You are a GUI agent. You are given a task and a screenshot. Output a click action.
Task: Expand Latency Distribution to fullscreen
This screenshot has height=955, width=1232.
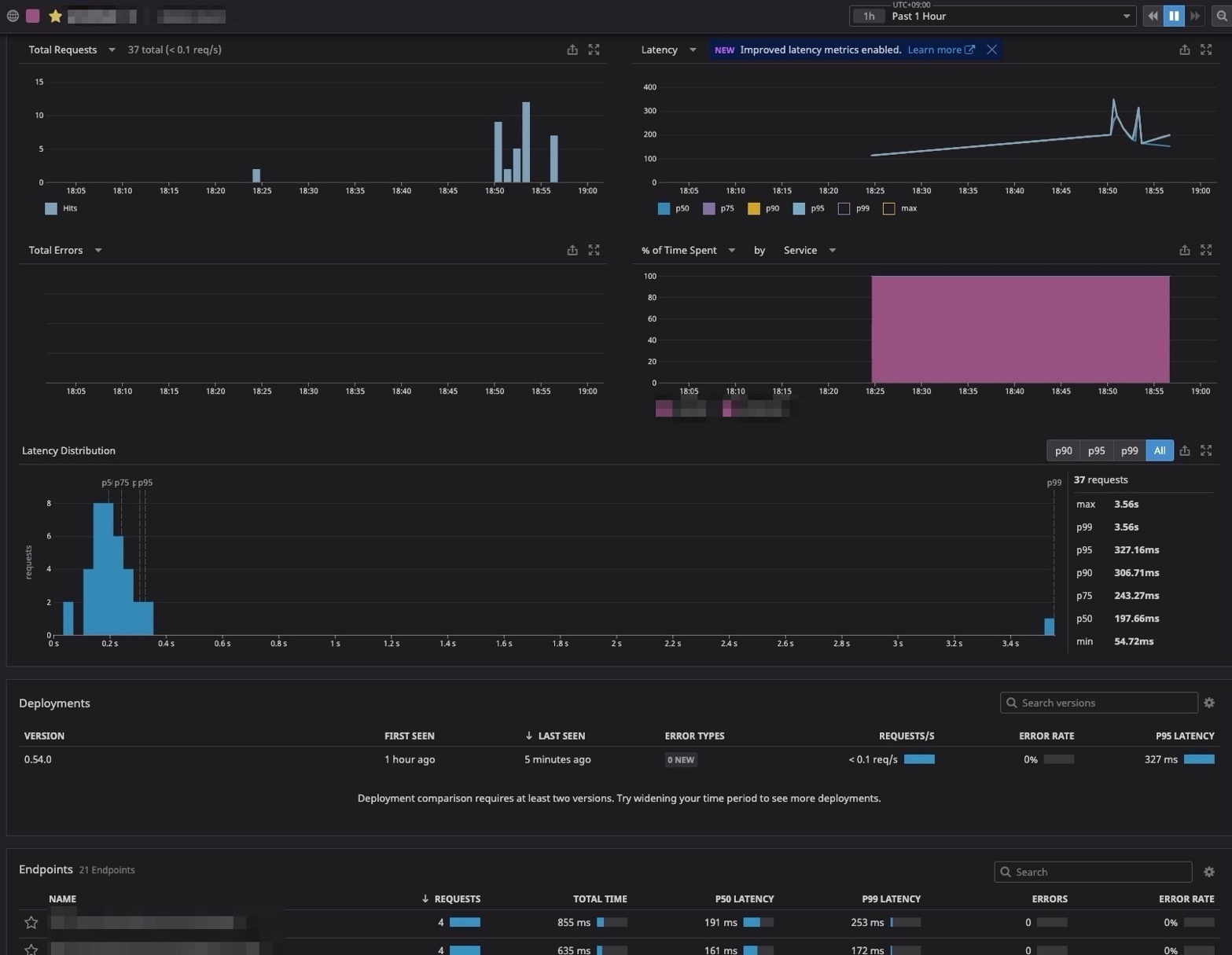1206,450
